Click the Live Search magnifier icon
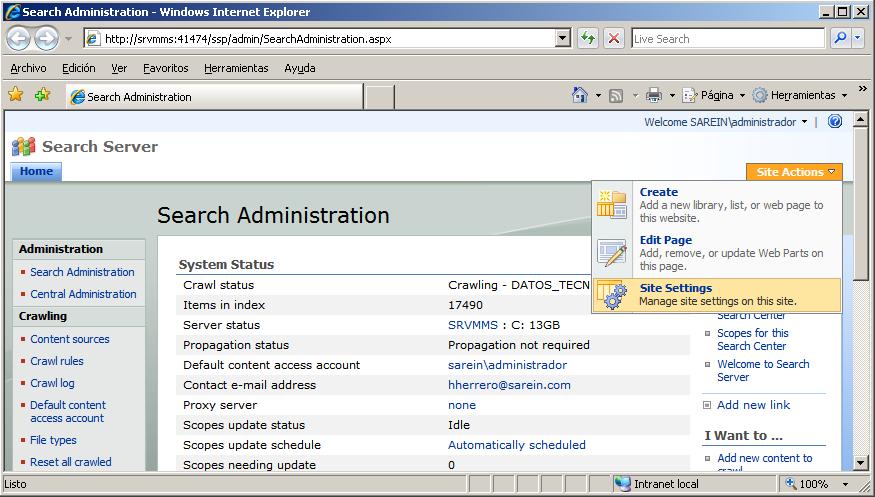This screenshot has width=875, height=497. click(840, 38)
